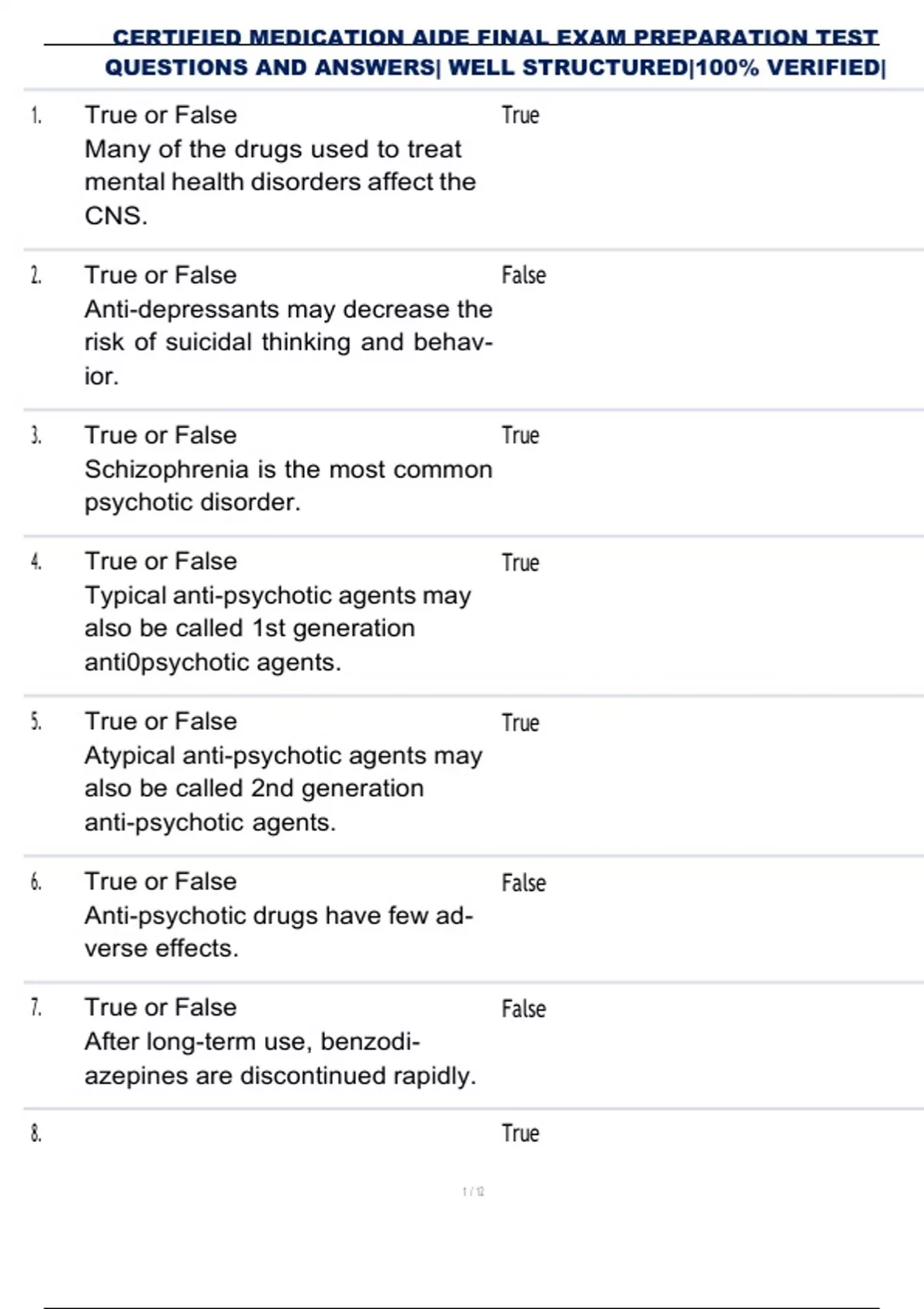Image resolution: width=924 pixels, height=1309 pixels.
Task: Select the benzodiazepines discontinued rapidly statement
Action: (x=280, y=1058)
